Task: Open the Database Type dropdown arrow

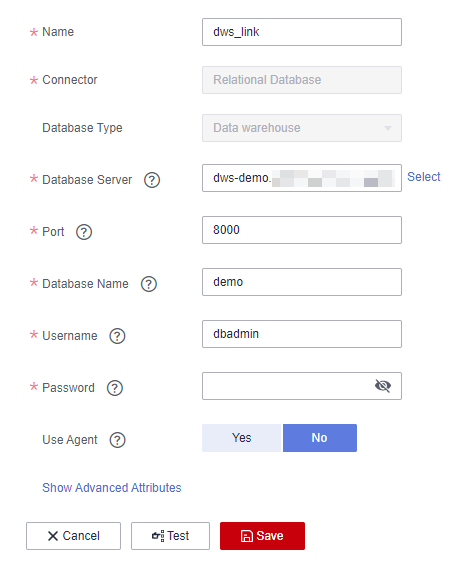Action: pos(388,128)
